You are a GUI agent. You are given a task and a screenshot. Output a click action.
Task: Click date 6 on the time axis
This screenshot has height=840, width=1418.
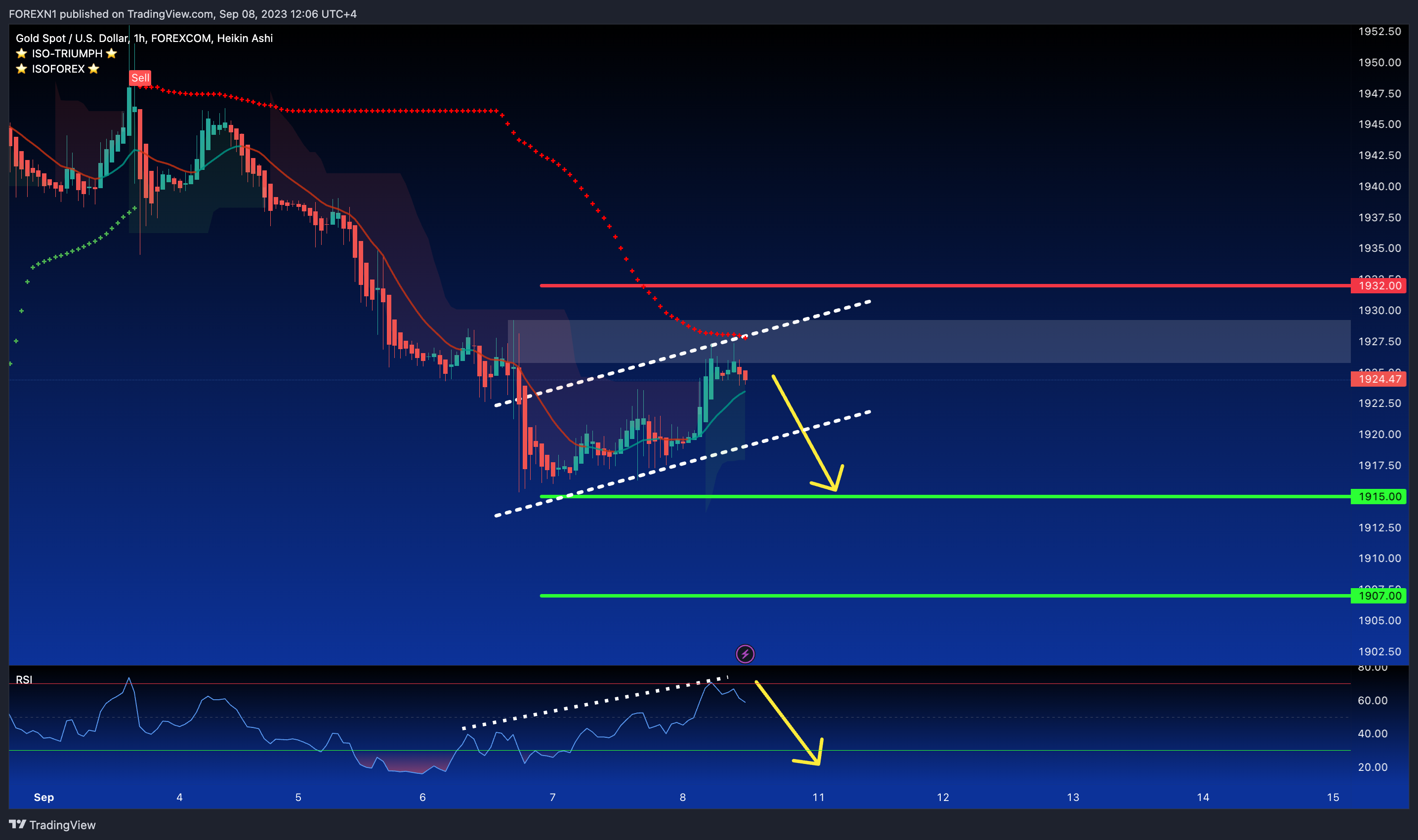[x=422, y=798]
